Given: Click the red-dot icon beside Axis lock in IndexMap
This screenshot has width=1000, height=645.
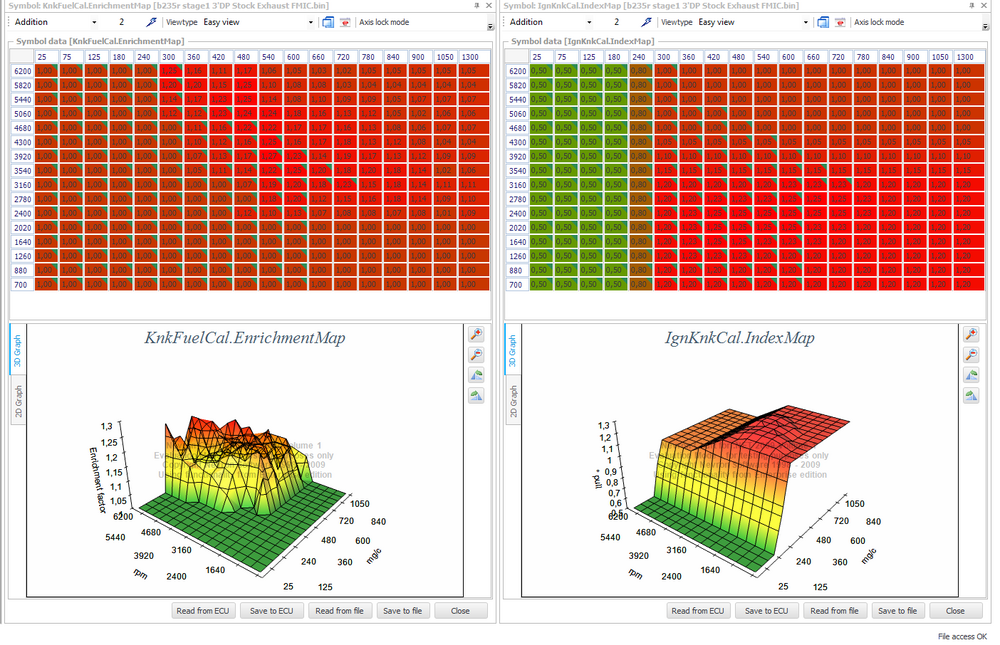Looking at the screenshot, I should point(840,22).
